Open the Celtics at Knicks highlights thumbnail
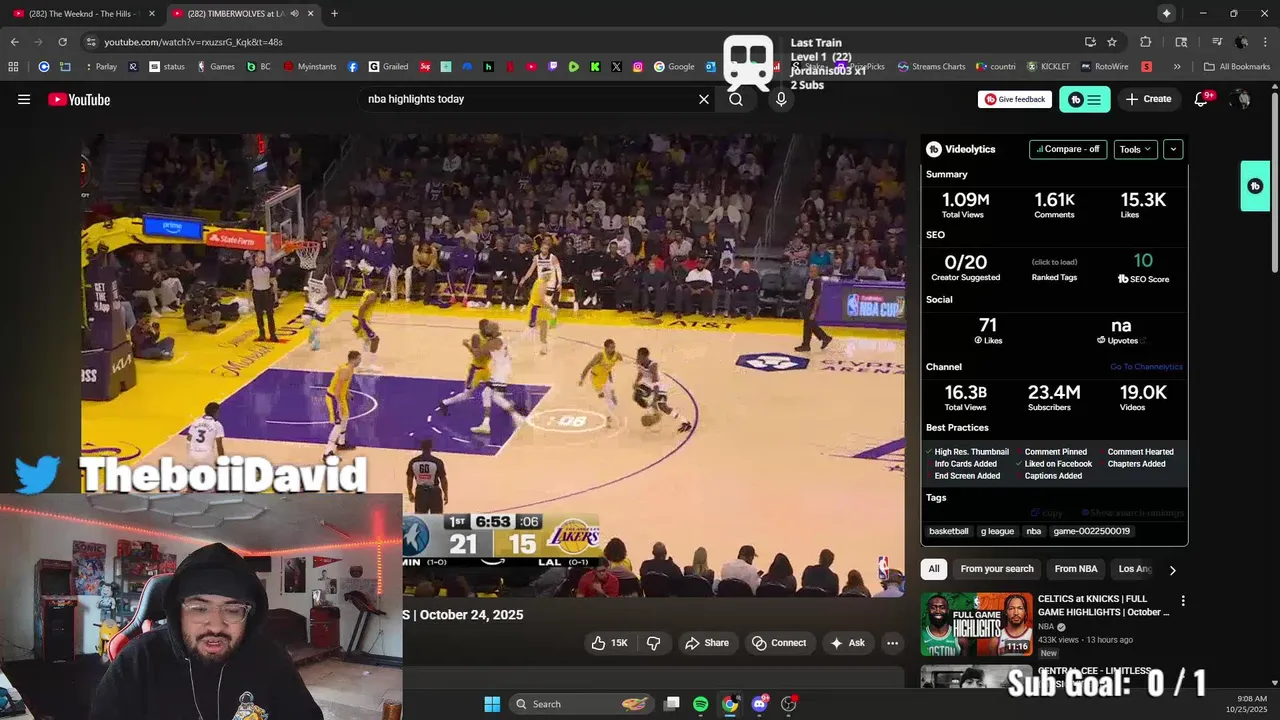This screenshot has height=720, width=1280. click(x=976, y=625)
